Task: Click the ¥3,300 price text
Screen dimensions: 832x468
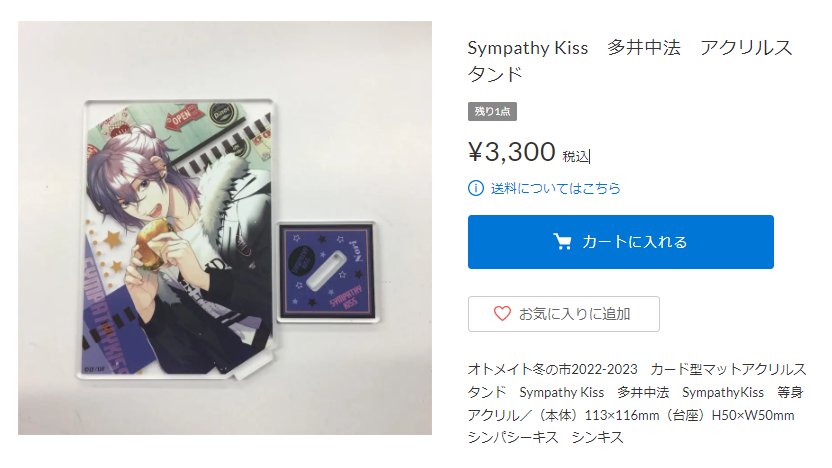Action: coord(512,152)
